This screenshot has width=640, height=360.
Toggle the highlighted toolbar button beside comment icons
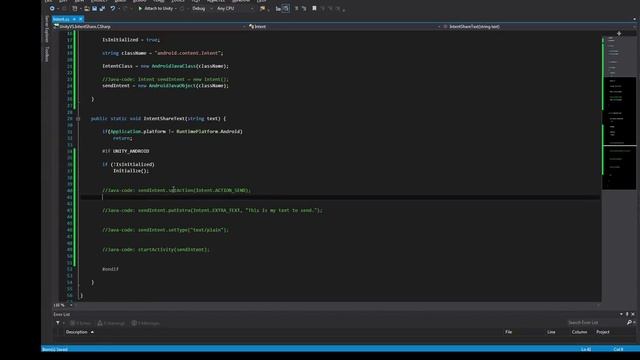point(286,8)
